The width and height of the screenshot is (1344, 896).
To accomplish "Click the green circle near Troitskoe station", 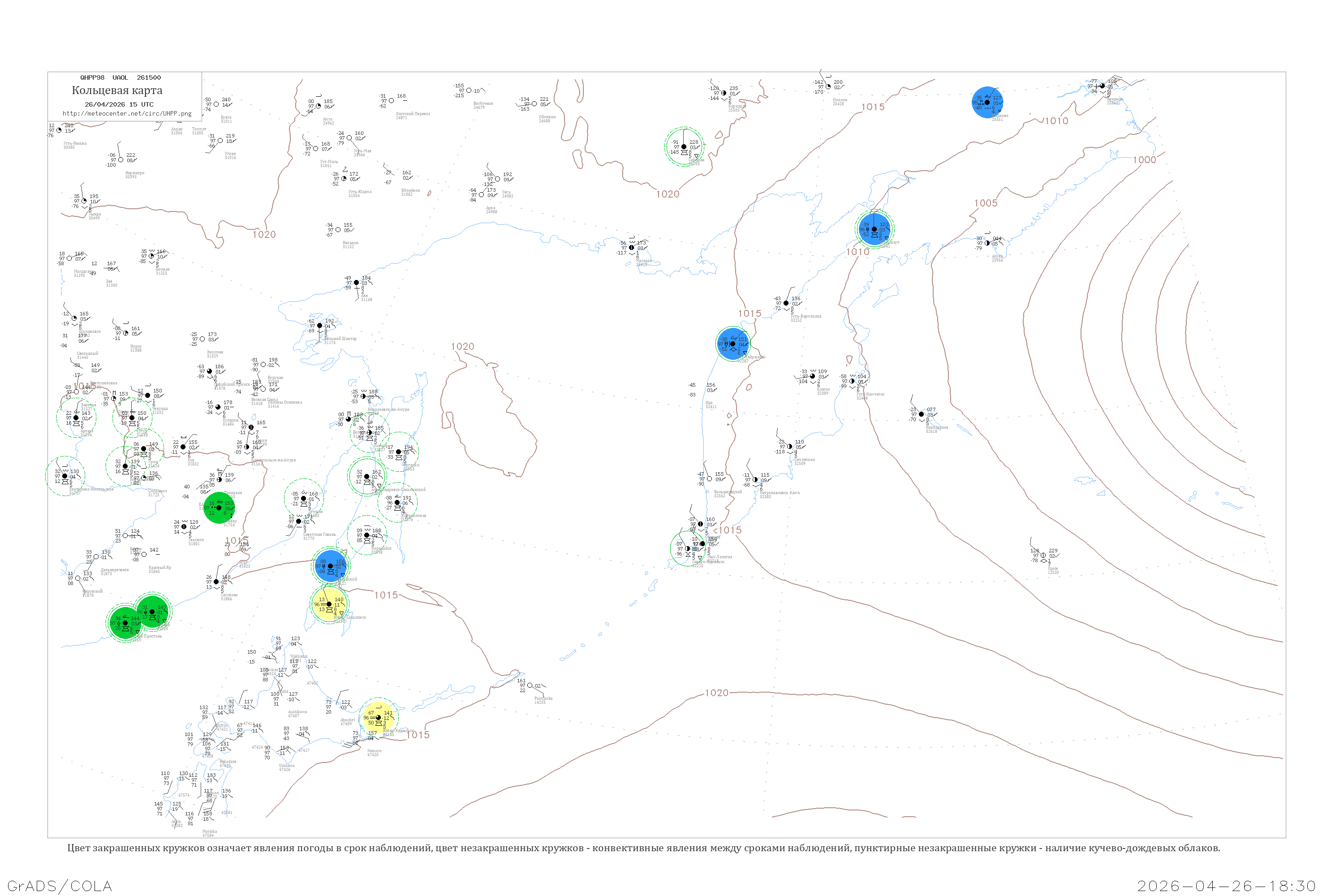I will (219, 508).
